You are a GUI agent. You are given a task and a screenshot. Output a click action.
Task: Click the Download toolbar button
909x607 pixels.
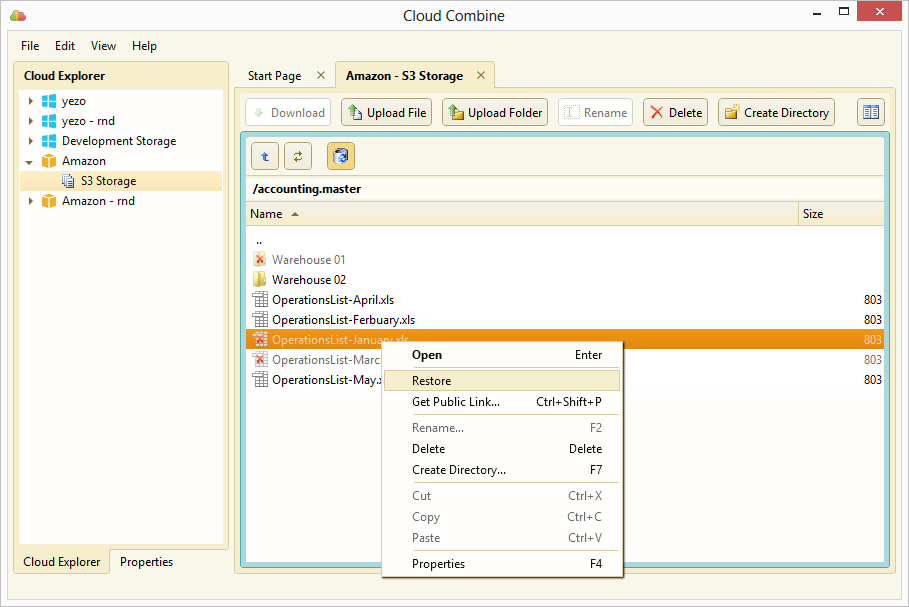[x=288, y=112]
